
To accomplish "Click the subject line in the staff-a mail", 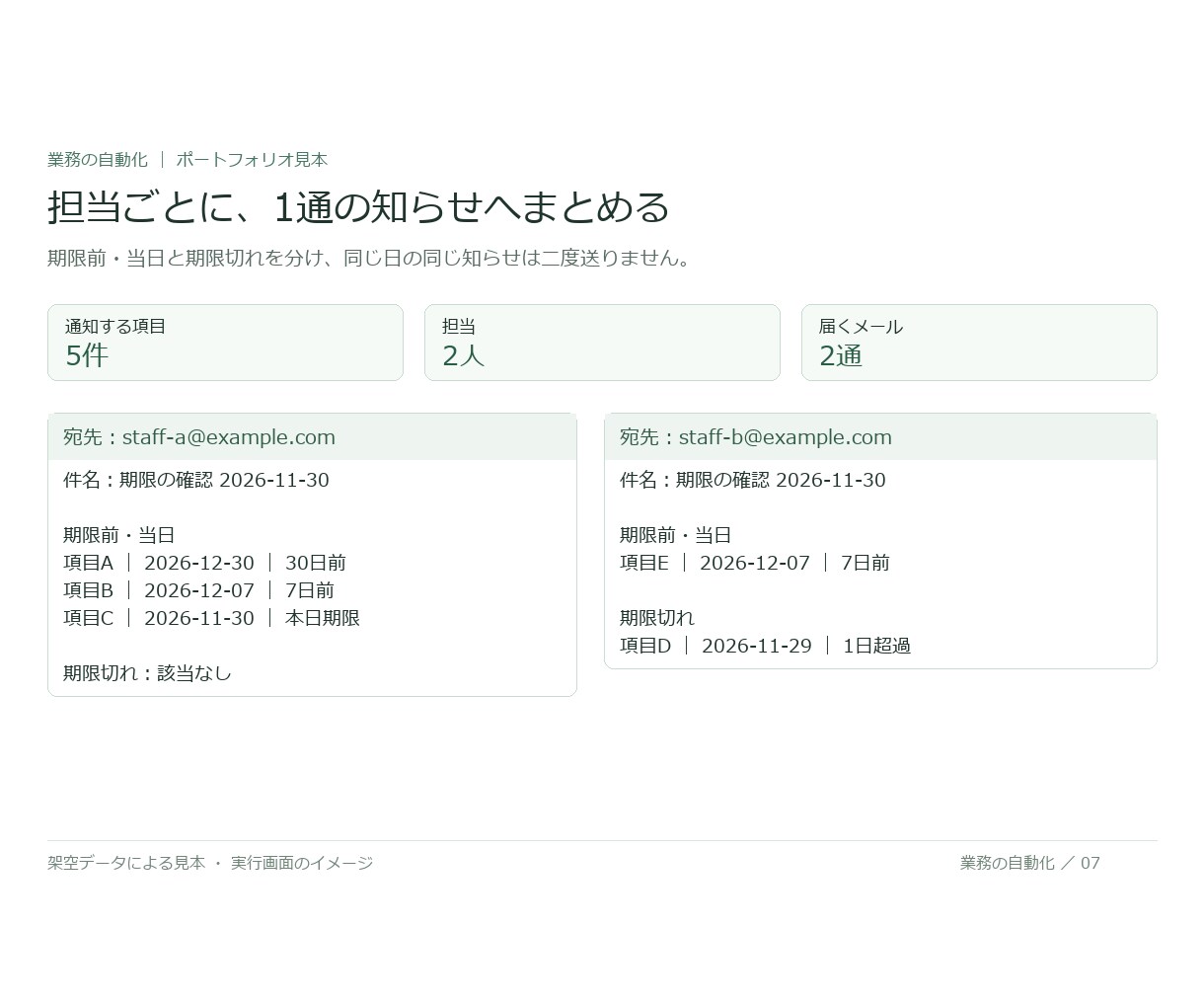I will pos(196,480).
